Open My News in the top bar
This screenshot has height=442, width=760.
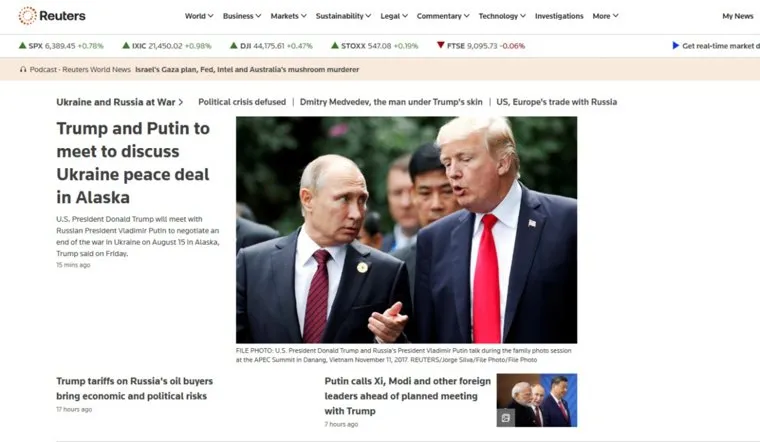click(738, 16)
